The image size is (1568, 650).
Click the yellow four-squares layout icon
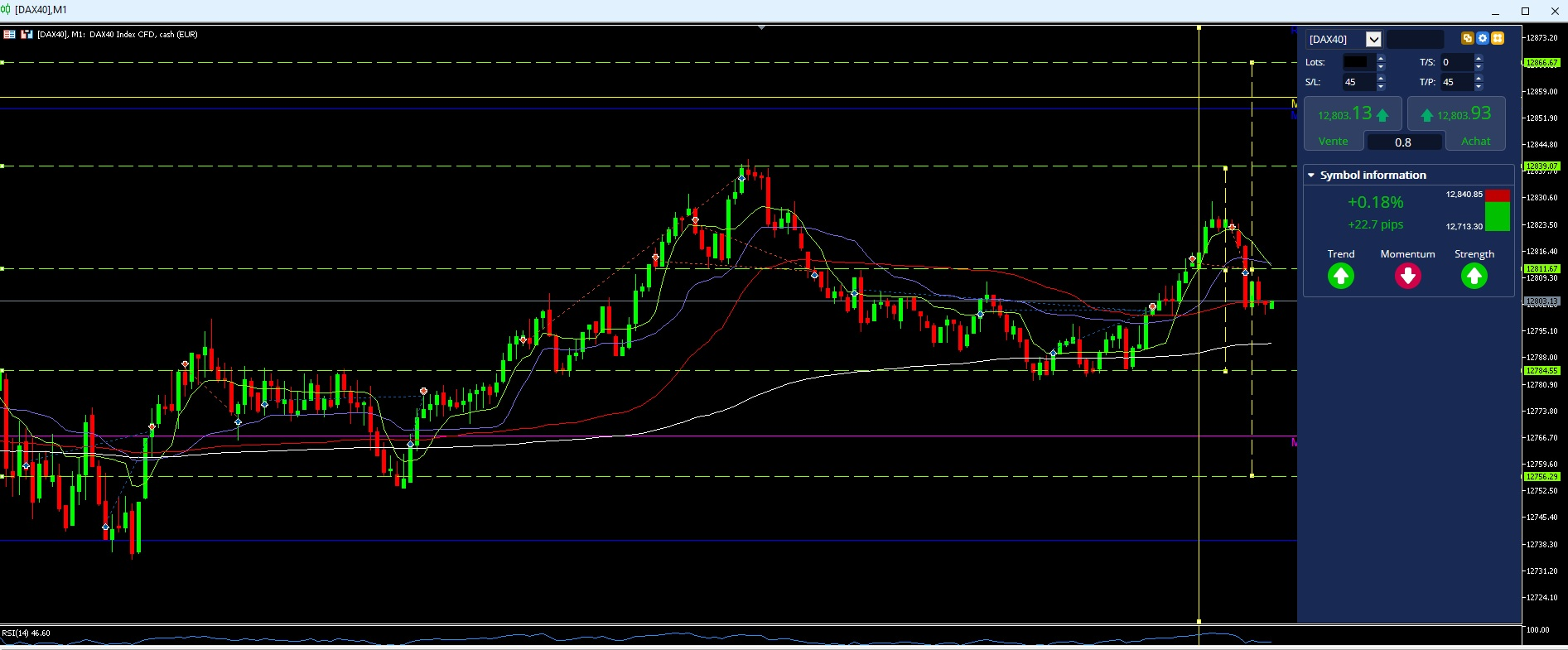coord(1498,38)
